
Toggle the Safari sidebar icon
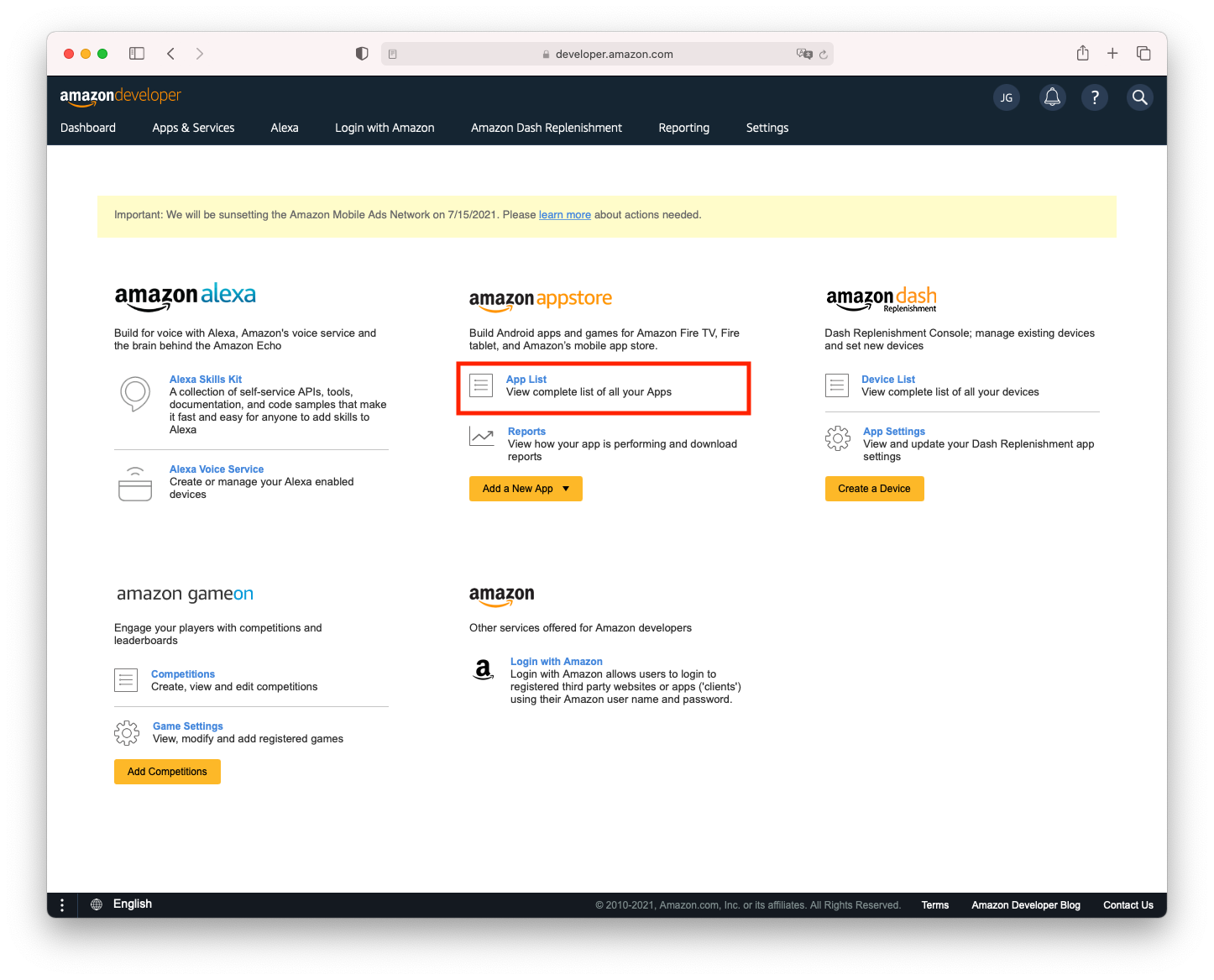137,54
